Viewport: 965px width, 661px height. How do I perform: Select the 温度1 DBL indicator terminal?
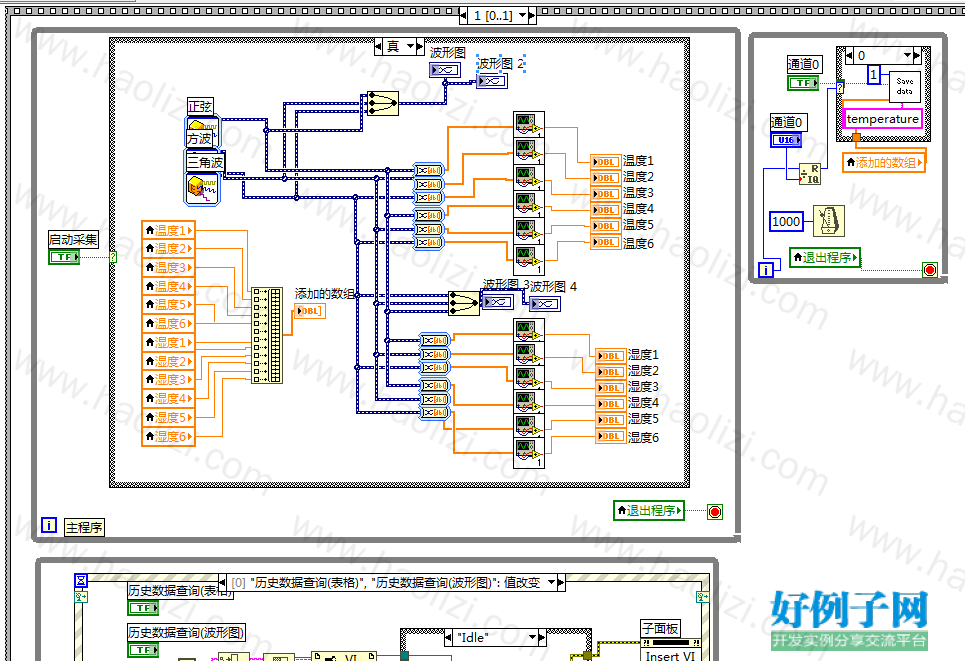coord(605,162)
